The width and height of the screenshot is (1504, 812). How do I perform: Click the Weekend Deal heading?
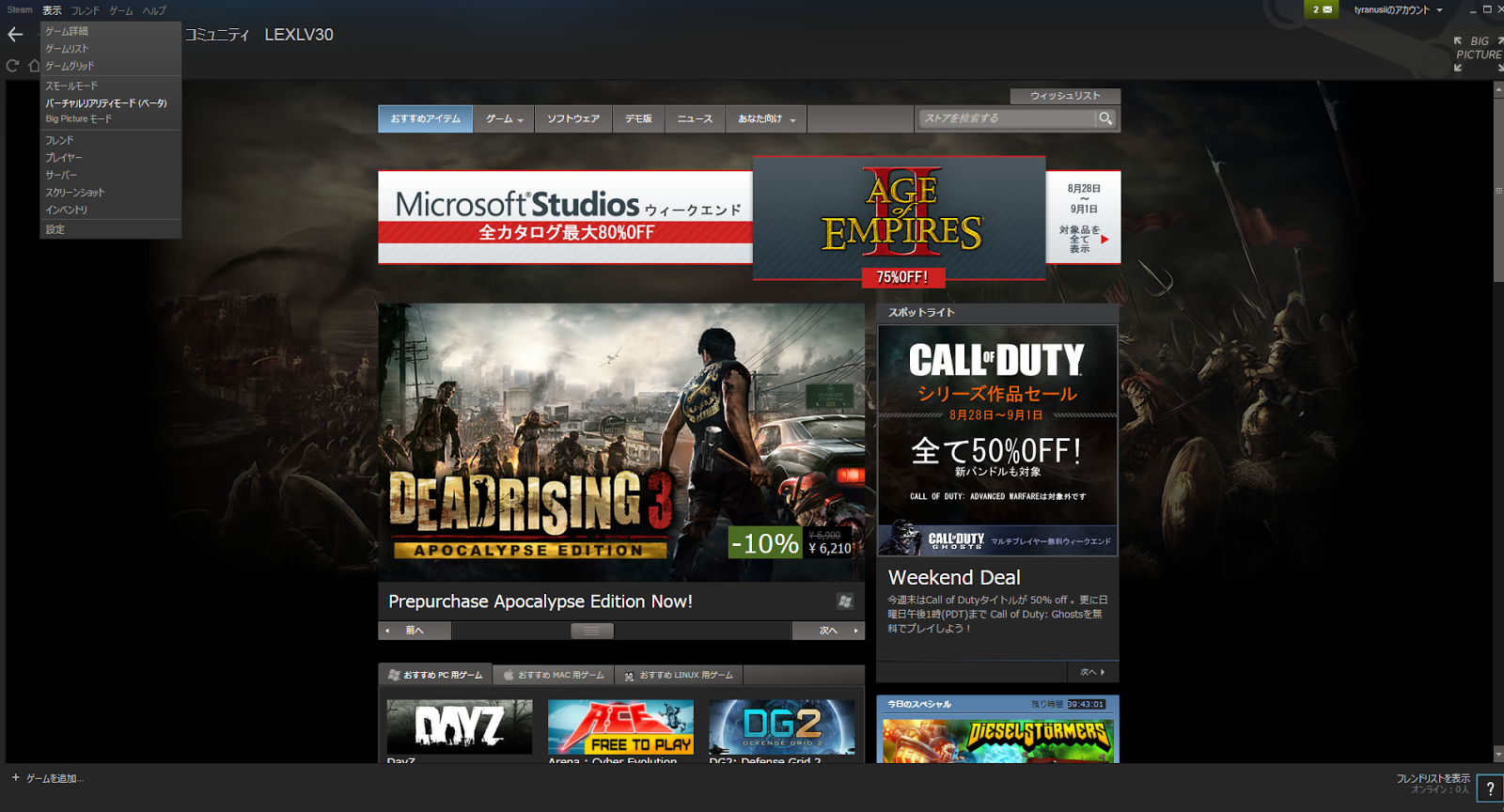[x=954, y=578]
